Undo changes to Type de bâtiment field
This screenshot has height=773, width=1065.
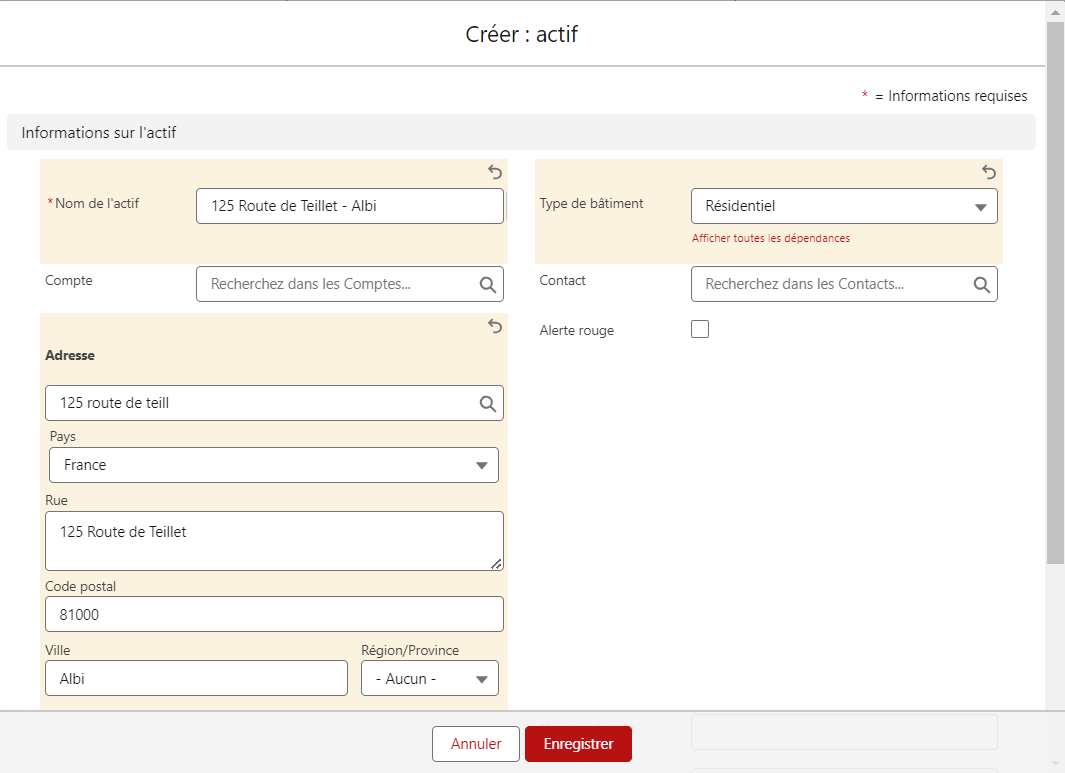pyautogui.click(x=989, y=173)
